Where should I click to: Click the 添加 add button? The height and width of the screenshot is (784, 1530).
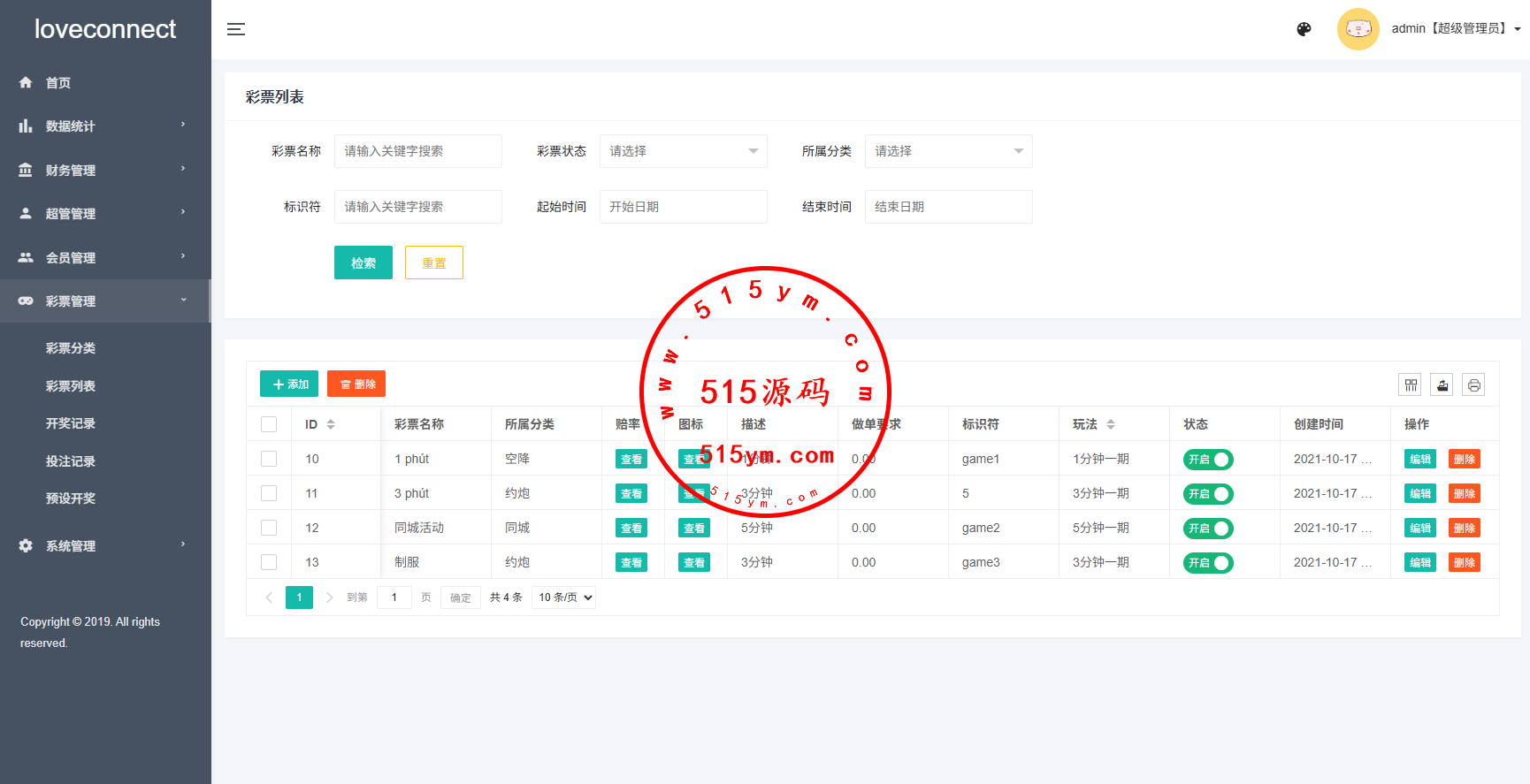[x=289, y=384]
